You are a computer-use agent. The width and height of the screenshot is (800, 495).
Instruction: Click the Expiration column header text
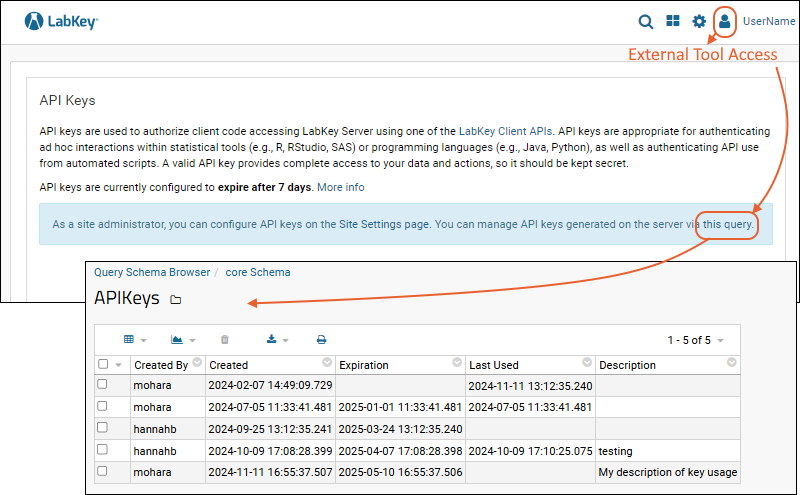pyautogui.click(x=364, y=365)
